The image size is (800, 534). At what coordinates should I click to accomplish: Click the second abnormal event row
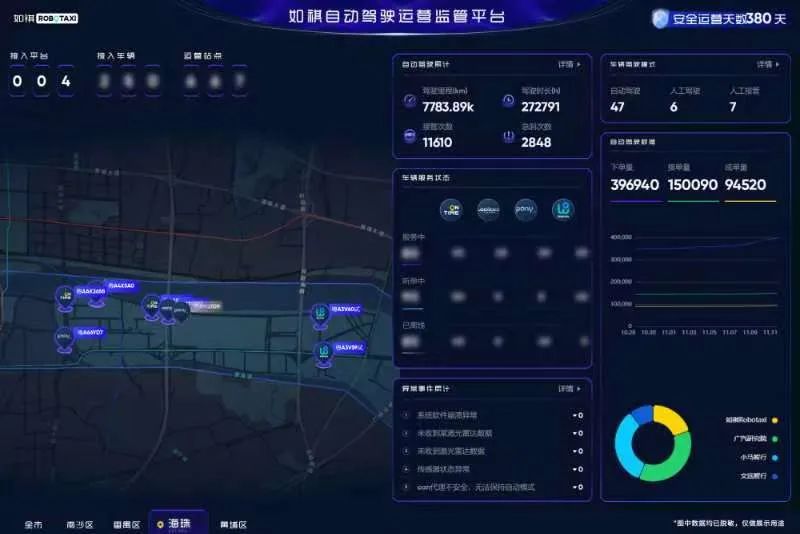493,433
